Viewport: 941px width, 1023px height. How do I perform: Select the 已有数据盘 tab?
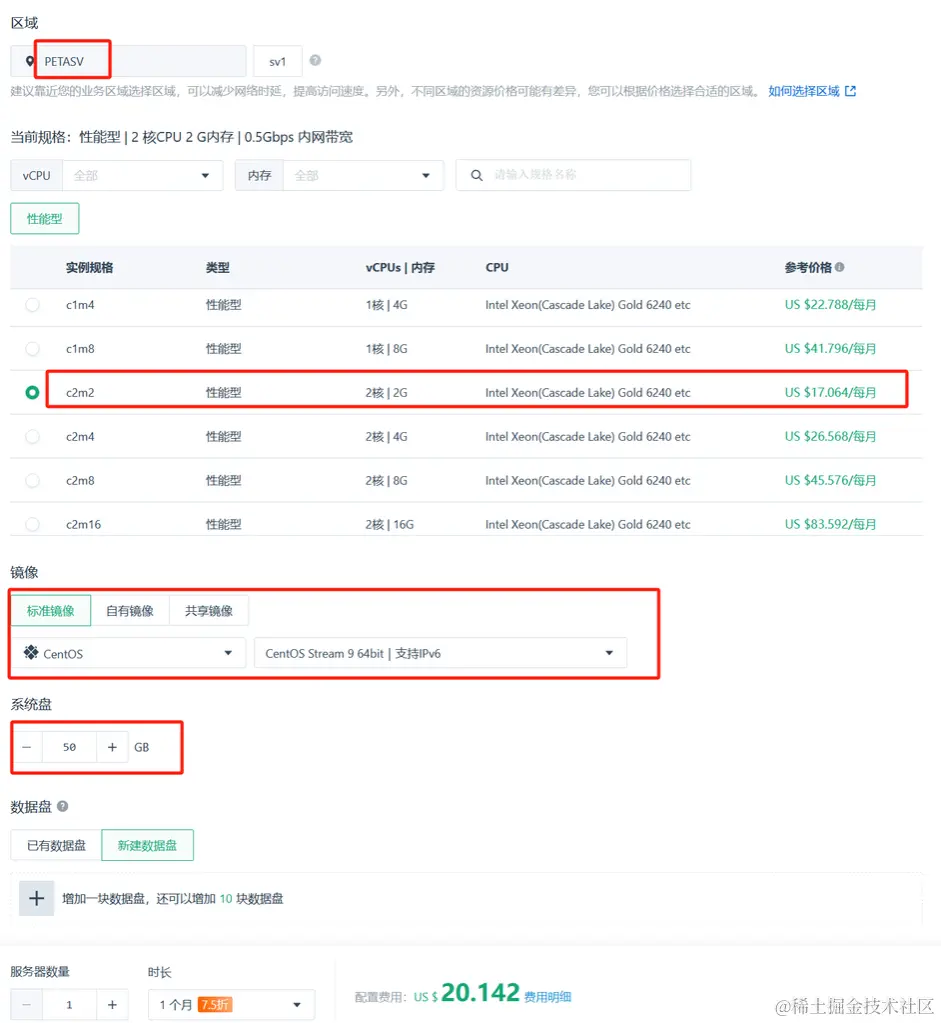pos(56,846)
